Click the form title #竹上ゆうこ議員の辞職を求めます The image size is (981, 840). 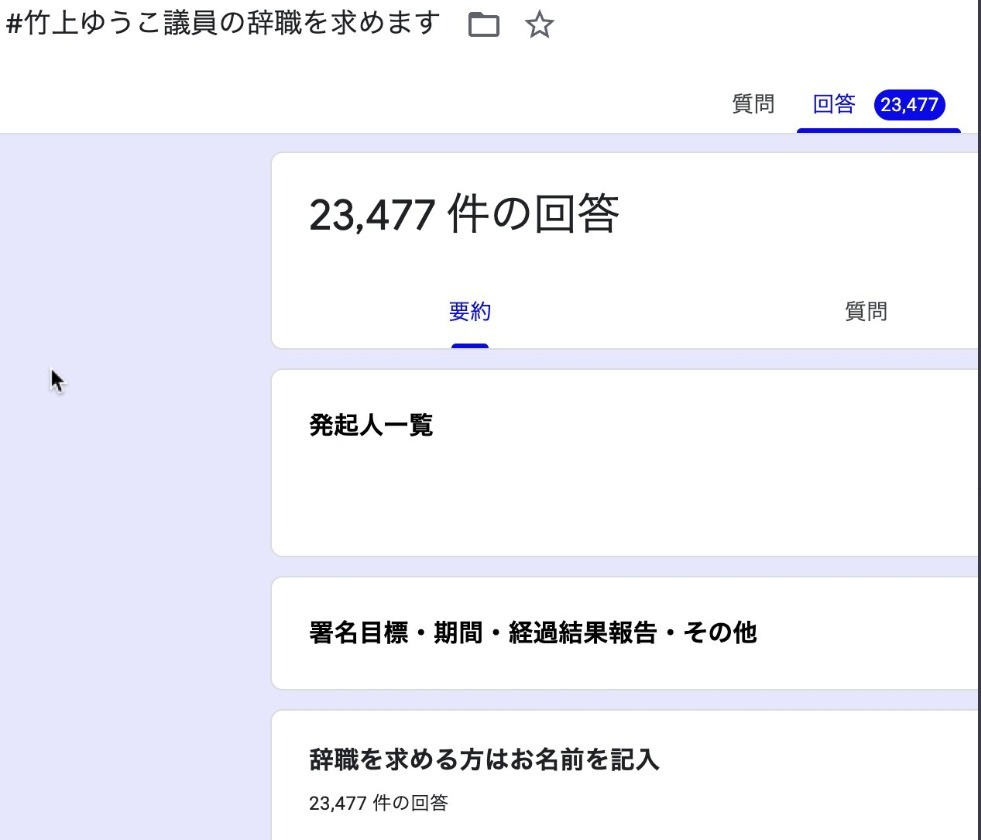click(x=223, y=24)
